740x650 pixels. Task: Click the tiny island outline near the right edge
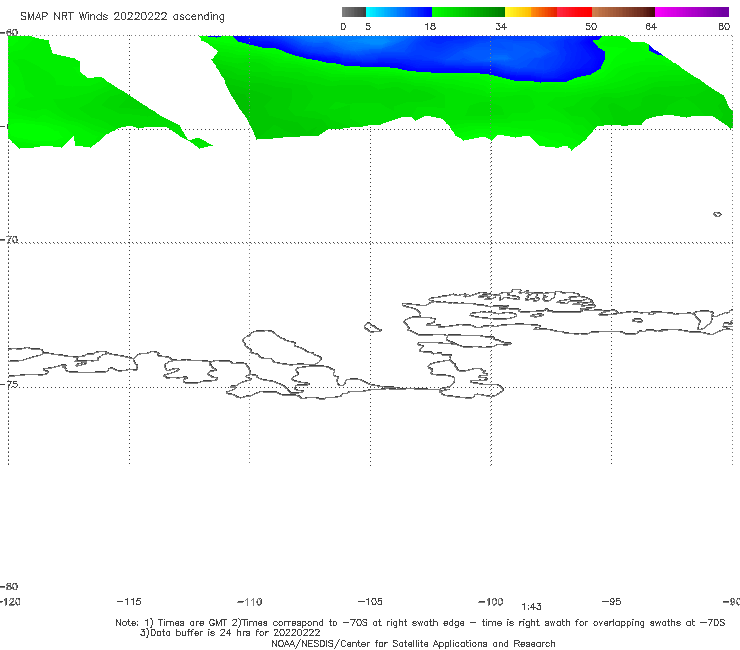coord(717,214)
